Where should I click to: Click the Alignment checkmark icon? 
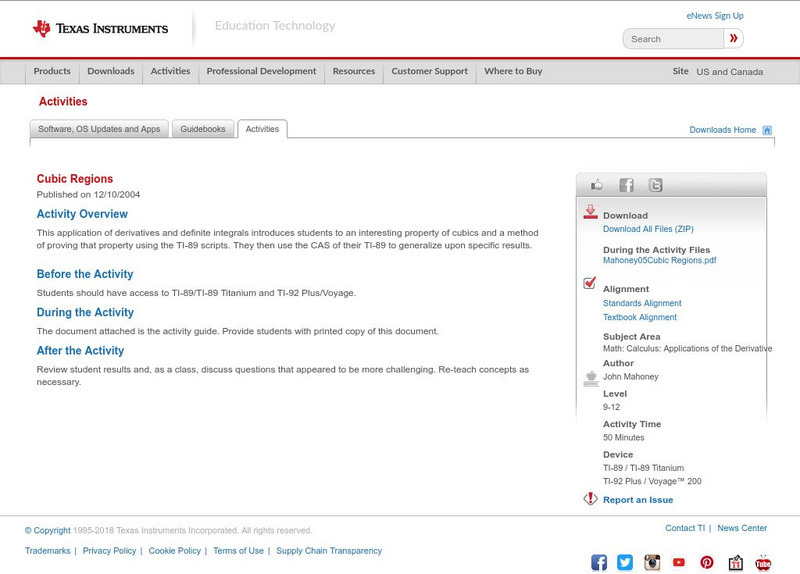pyautogui.click(x=590, y=283)
